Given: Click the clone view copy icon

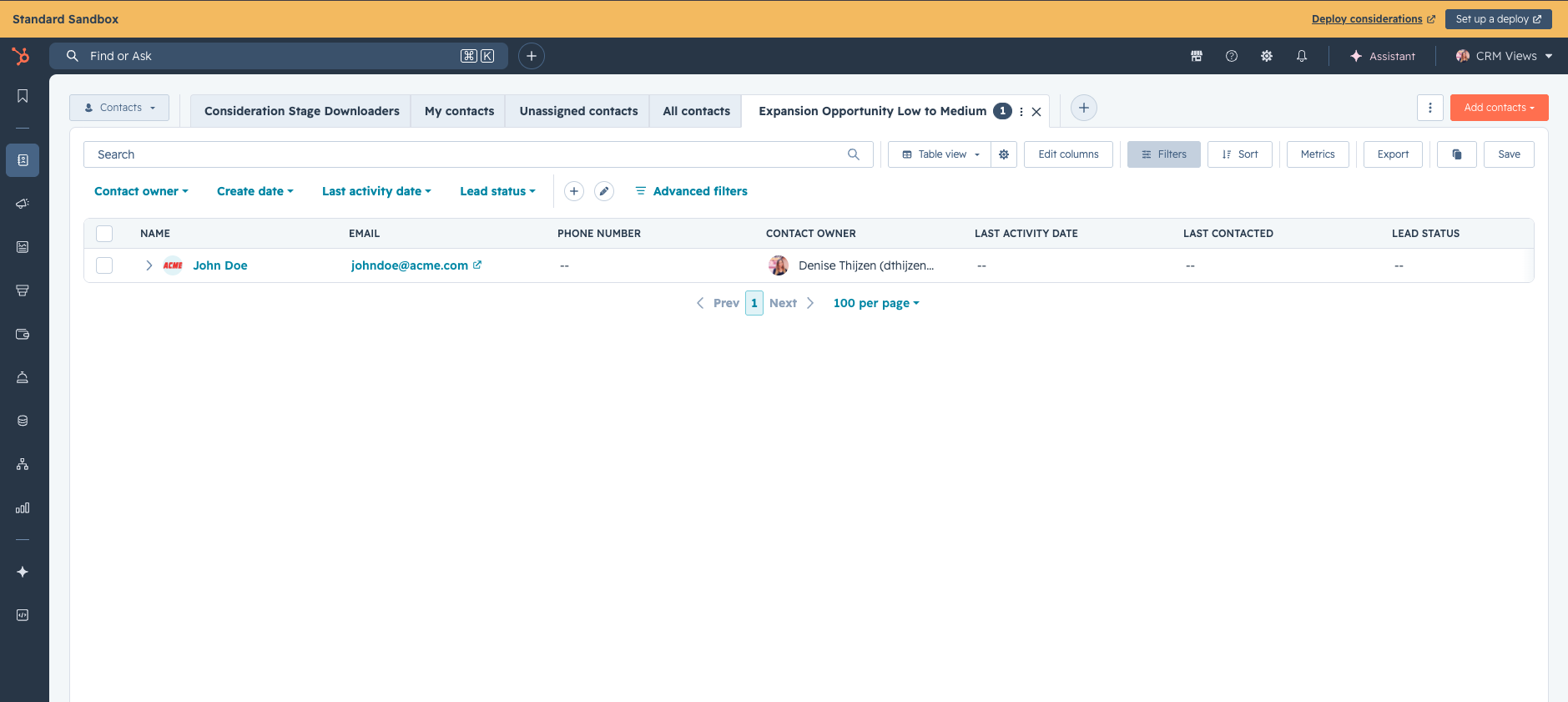Looking at the screenshot, I should point(1457,154).
